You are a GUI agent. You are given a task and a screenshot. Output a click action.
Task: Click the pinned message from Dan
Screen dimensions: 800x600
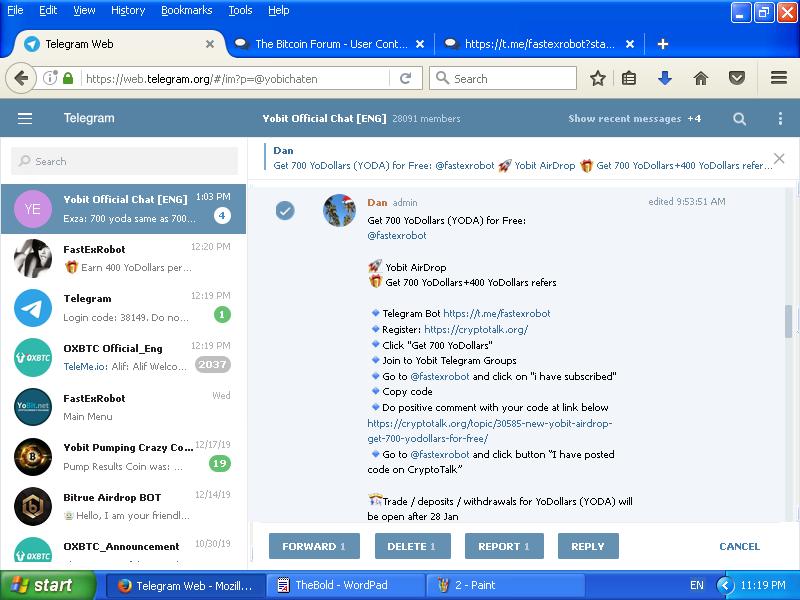518,158
